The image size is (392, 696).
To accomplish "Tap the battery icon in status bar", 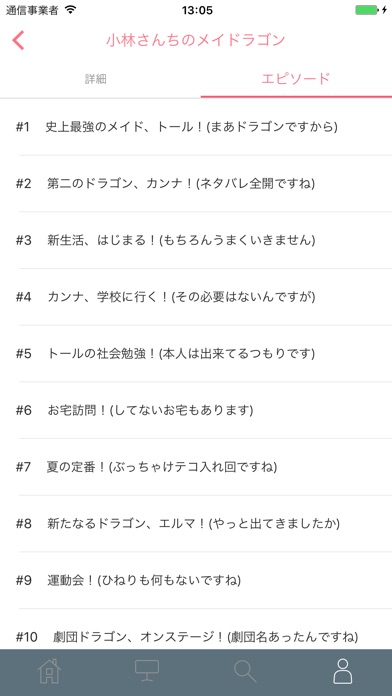I will click(x=367, y=10).
